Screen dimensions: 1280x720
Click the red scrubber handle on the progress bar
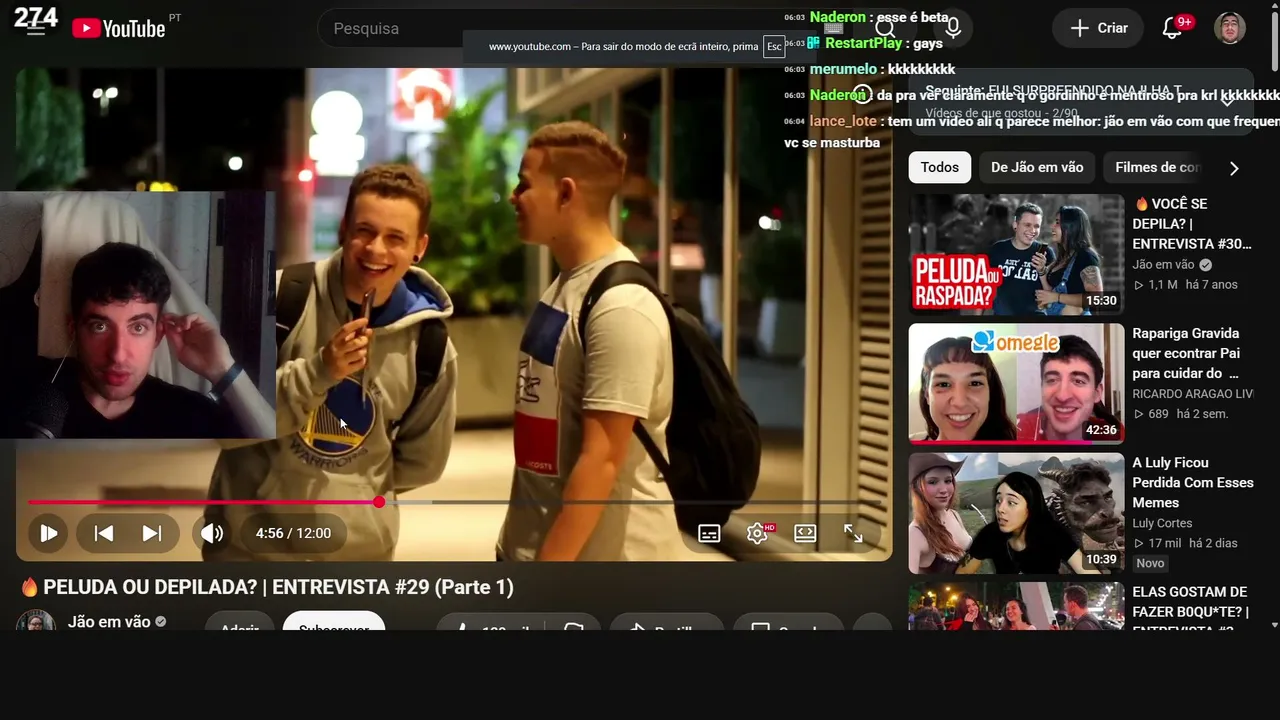click(379, 502)
